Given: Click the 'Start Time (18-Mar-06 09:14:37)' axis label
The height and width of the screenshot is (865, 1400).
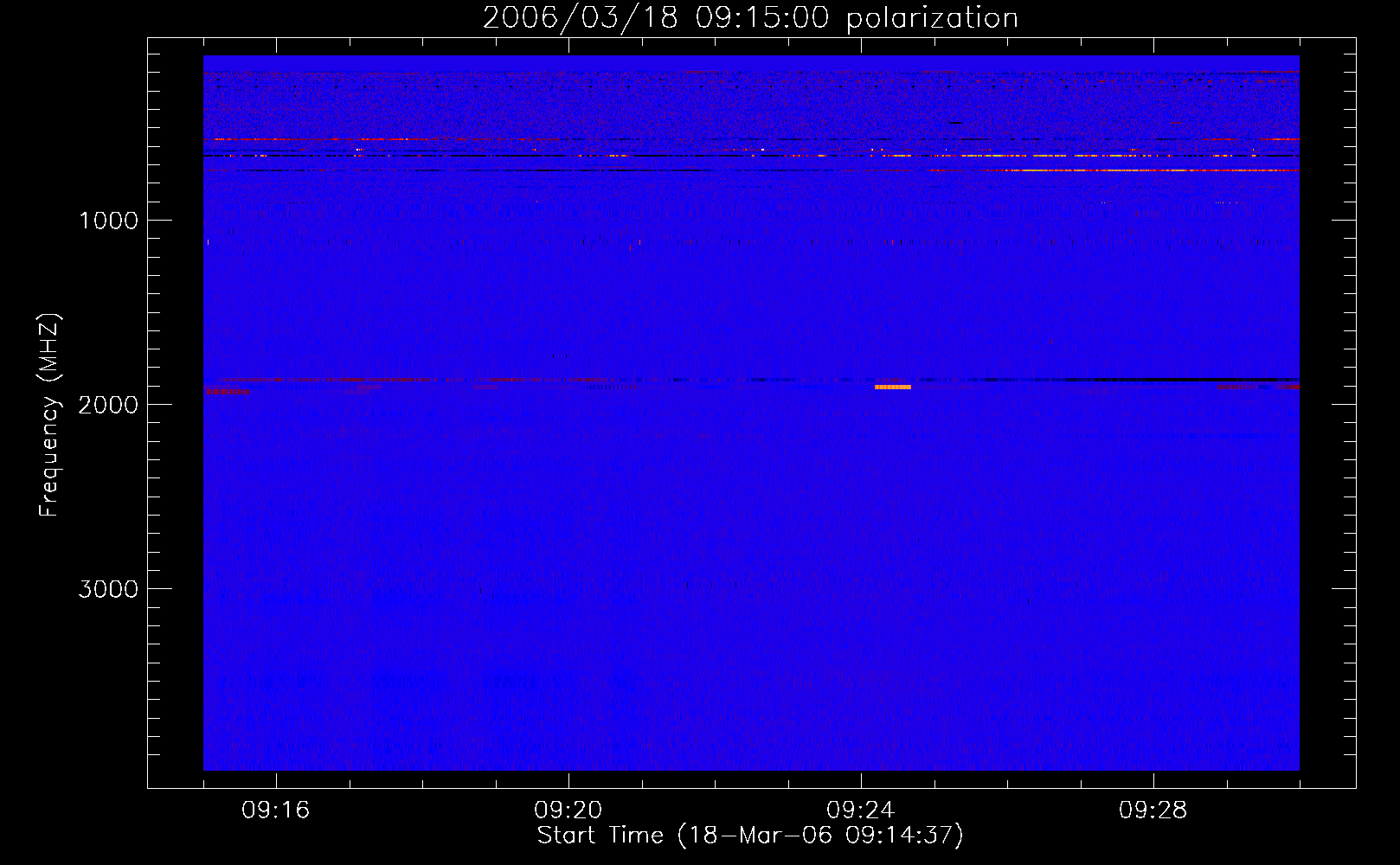Looking at the screenshot, I should (750, 836).
